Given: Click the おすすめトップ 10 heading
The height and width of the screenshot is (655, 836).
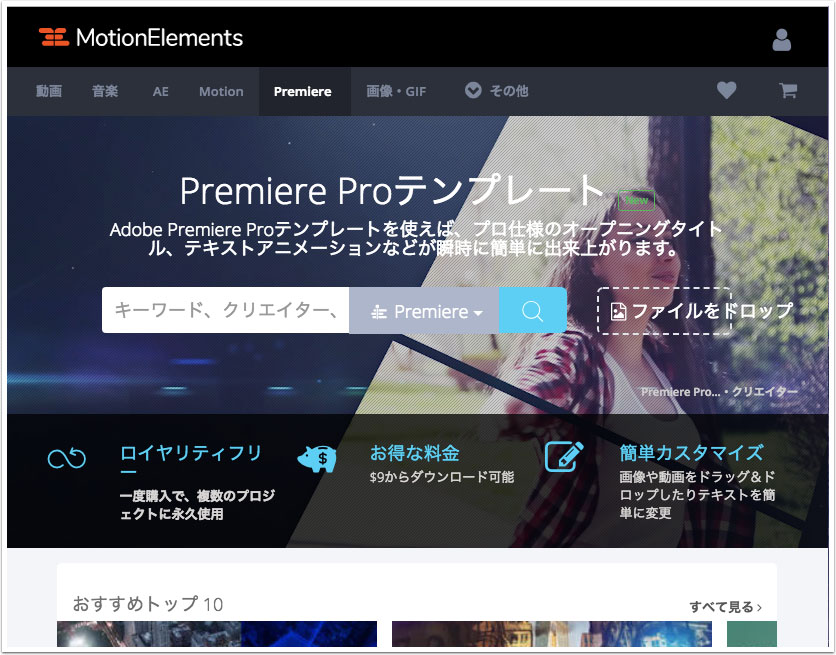Looking at the screenshot, I should (x=148, y=604).
